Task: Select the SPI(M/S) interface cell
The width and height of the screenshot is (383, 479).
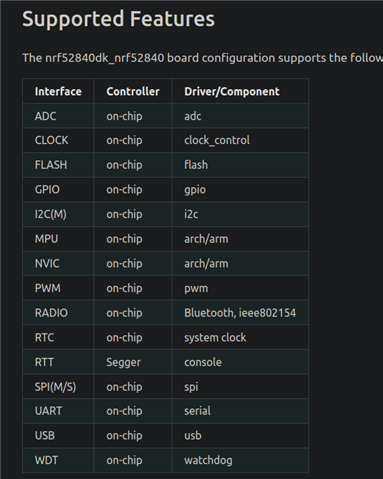Action: [x=58, y=387]
